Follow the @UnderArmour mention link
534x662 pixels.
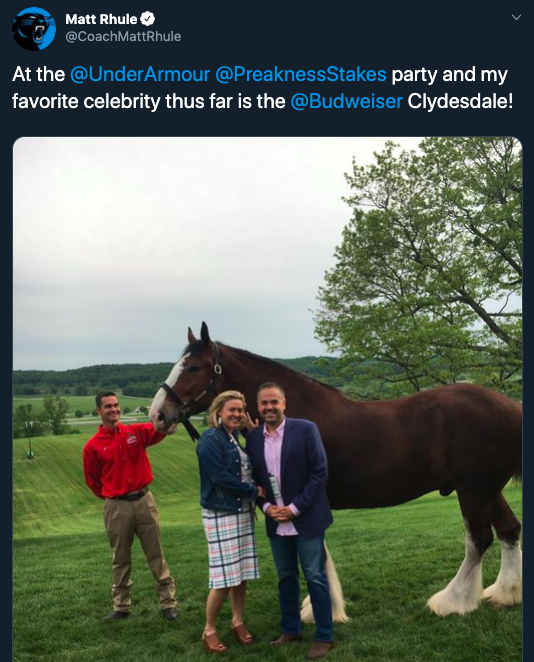click(140, 74)
